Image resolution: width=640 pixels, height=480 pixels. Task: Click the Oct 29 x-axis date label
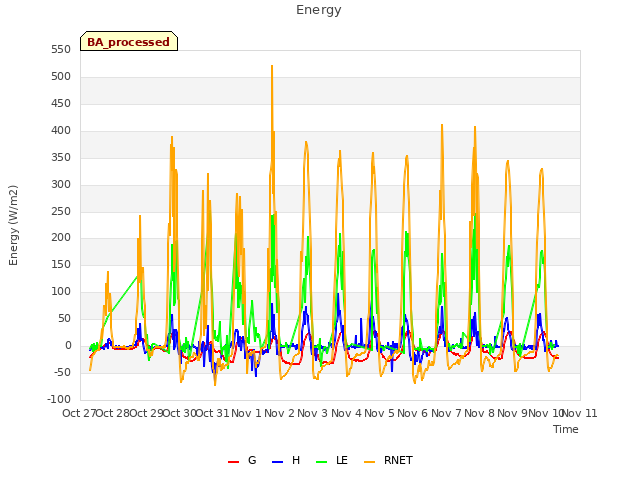[146, 413]
